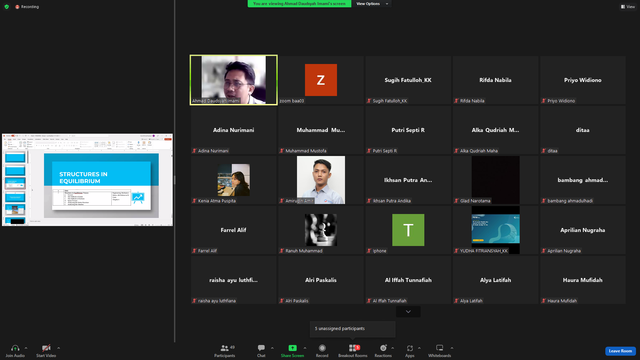This screenshot has width=640, height=360.
Task: Select ditaa's participant tile
Action: [583, 130]
